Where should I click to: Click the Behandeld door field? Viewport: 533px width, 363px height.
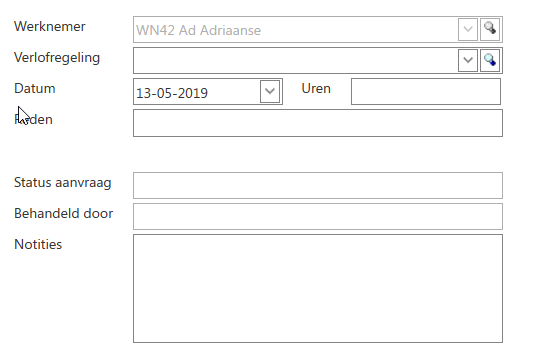tap(318, 217)
